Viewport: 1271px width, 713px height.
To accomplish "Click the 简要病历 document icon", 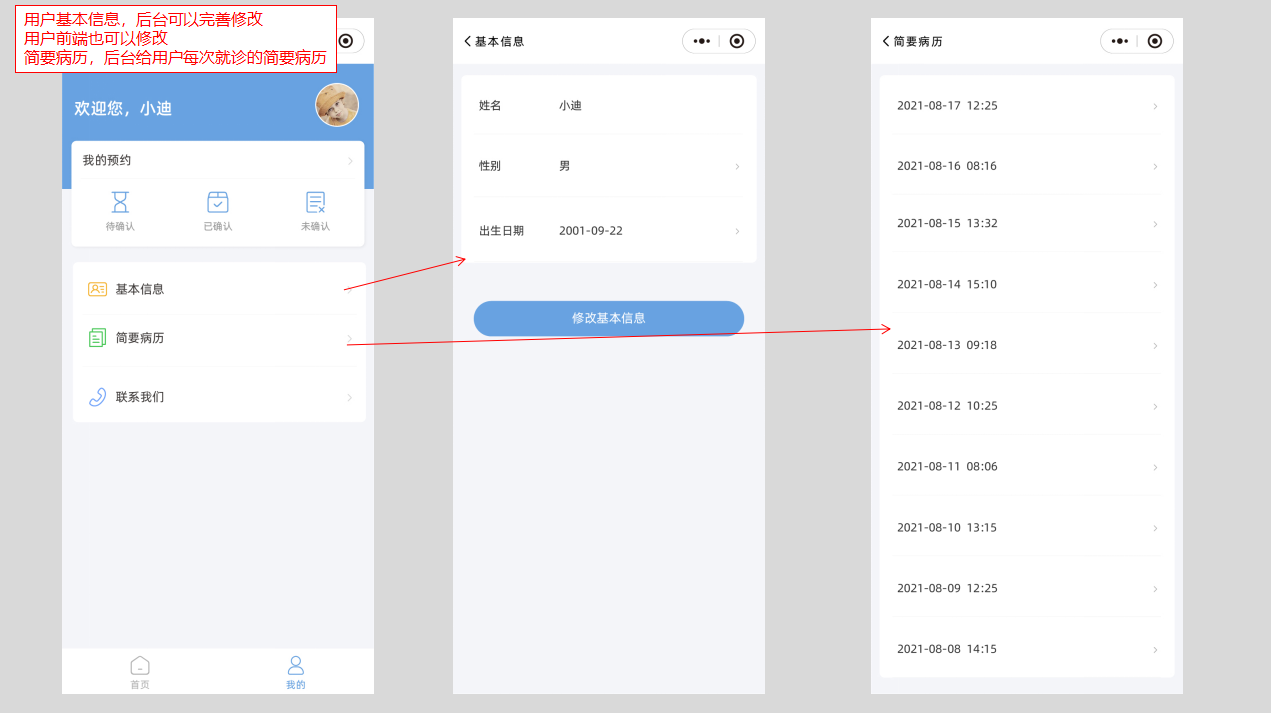I will 97,338.
